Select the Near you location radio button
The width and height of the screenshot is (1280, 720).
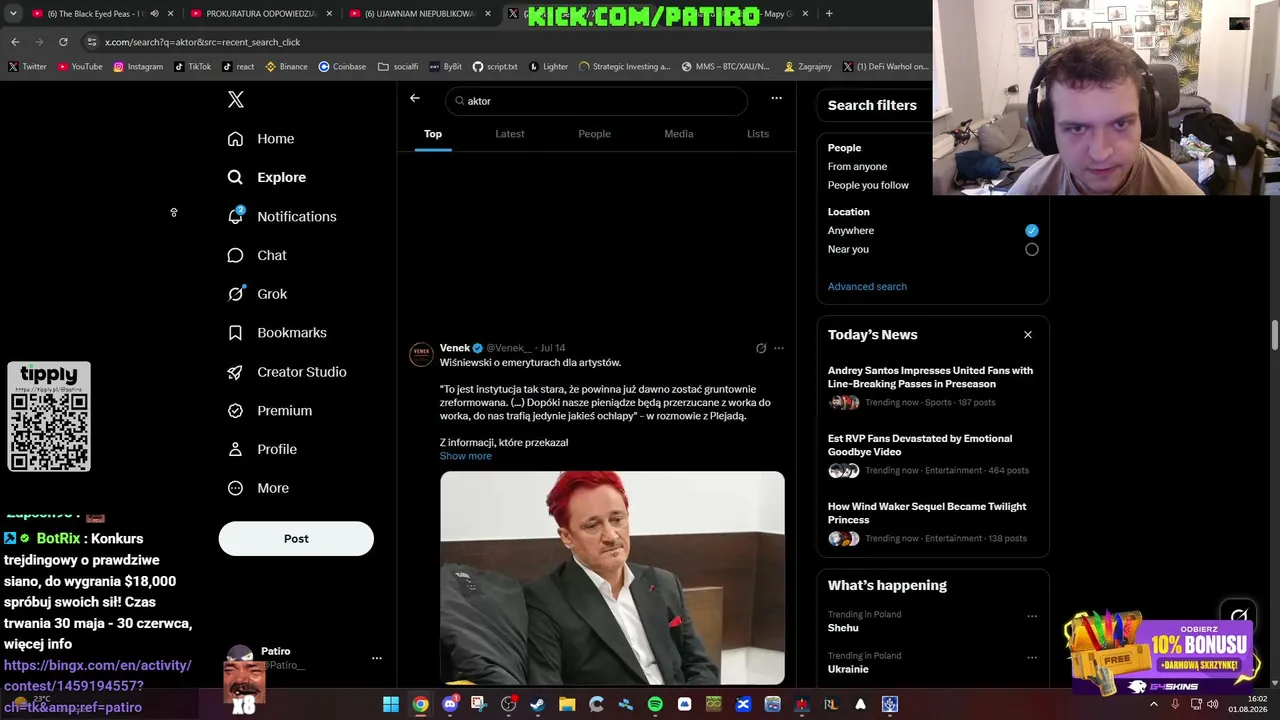point(1032,249)
